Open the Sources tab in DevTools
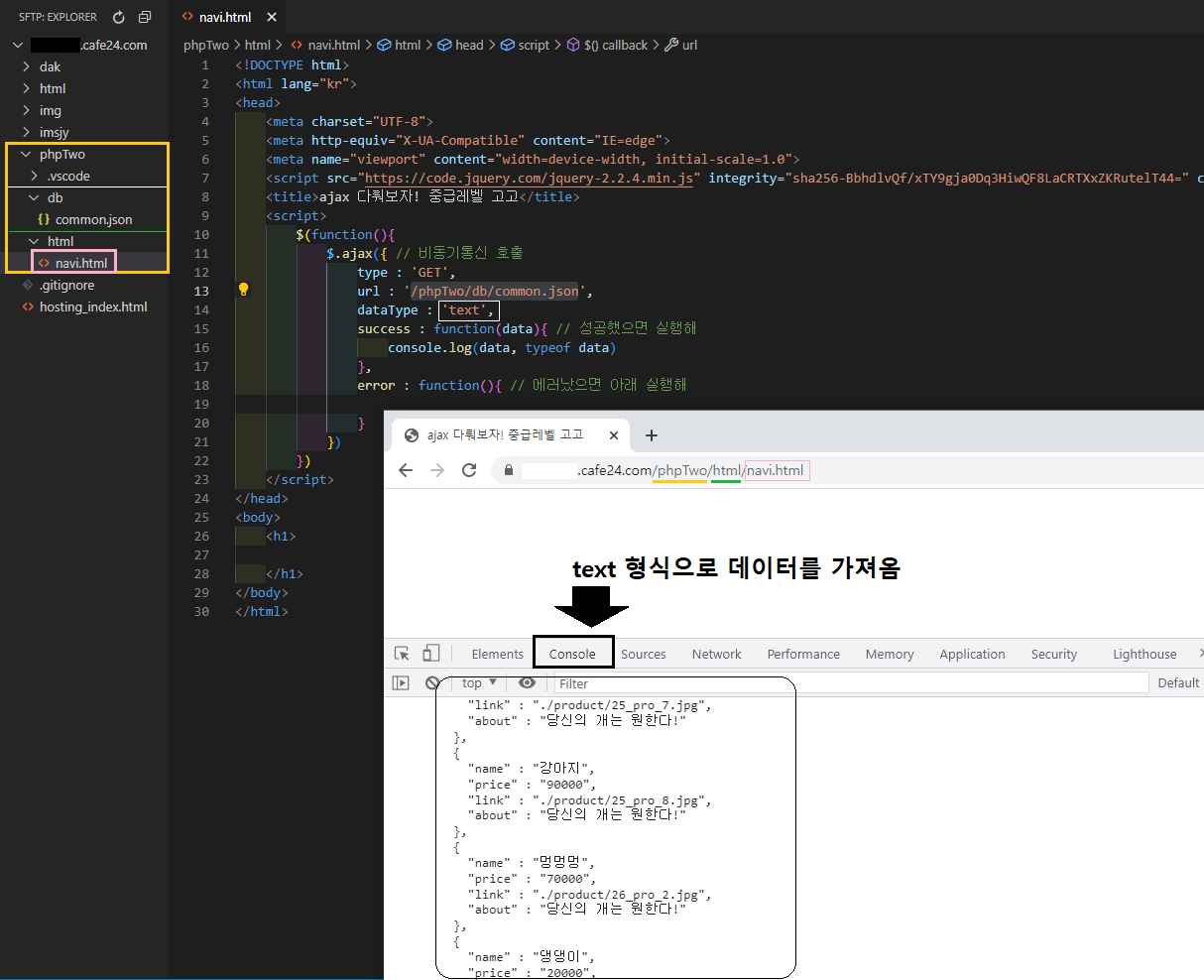 pyautogui.click(x=644, y=654)
